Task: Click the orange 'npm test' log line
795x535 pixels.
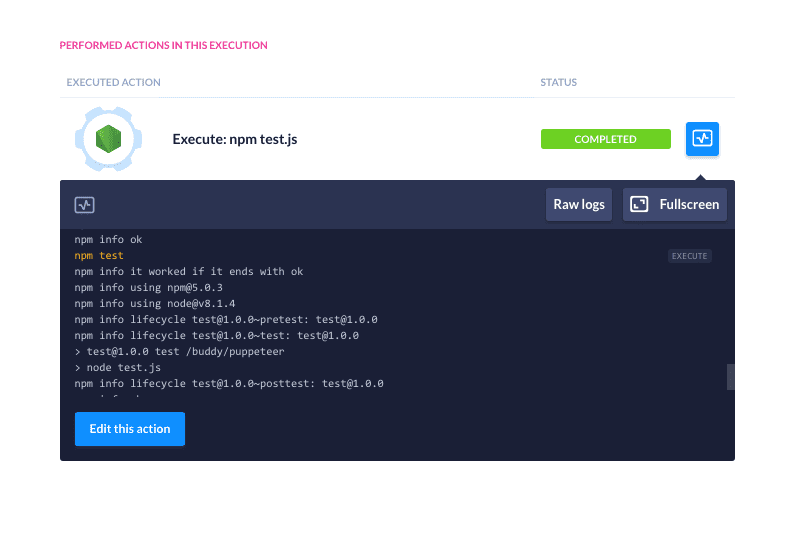Action: coord(99,255)
